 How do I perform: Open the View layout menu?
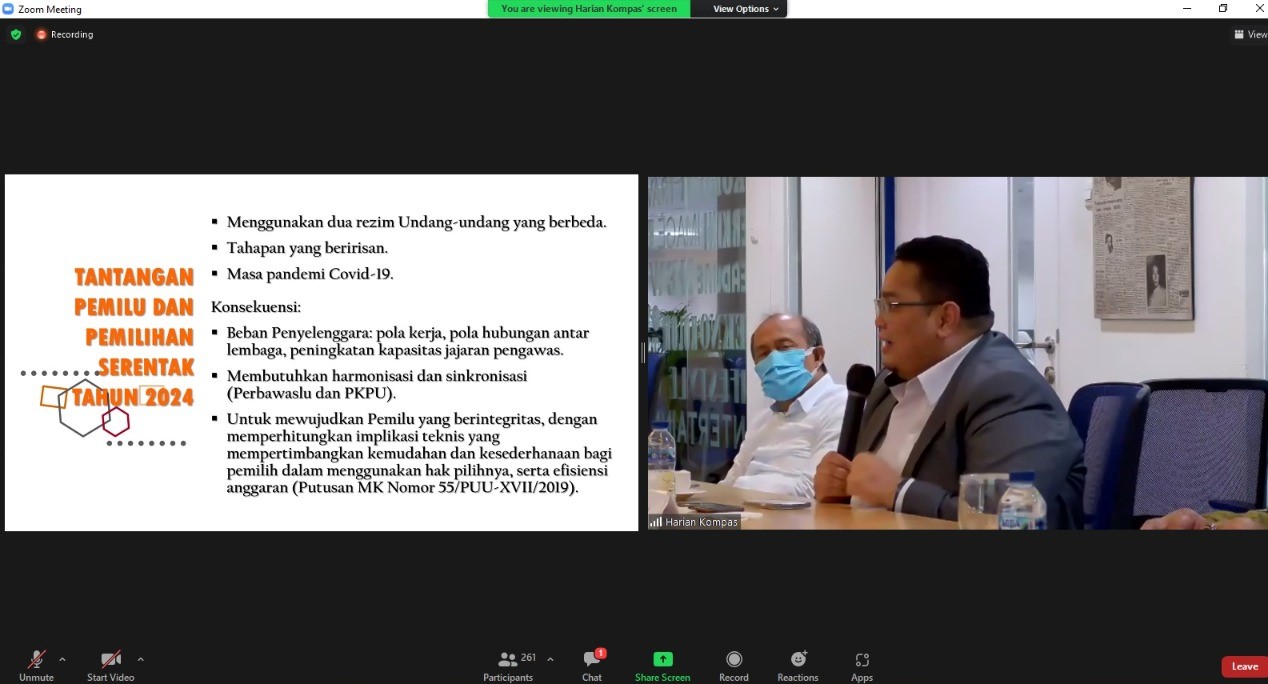point(1249,34)
